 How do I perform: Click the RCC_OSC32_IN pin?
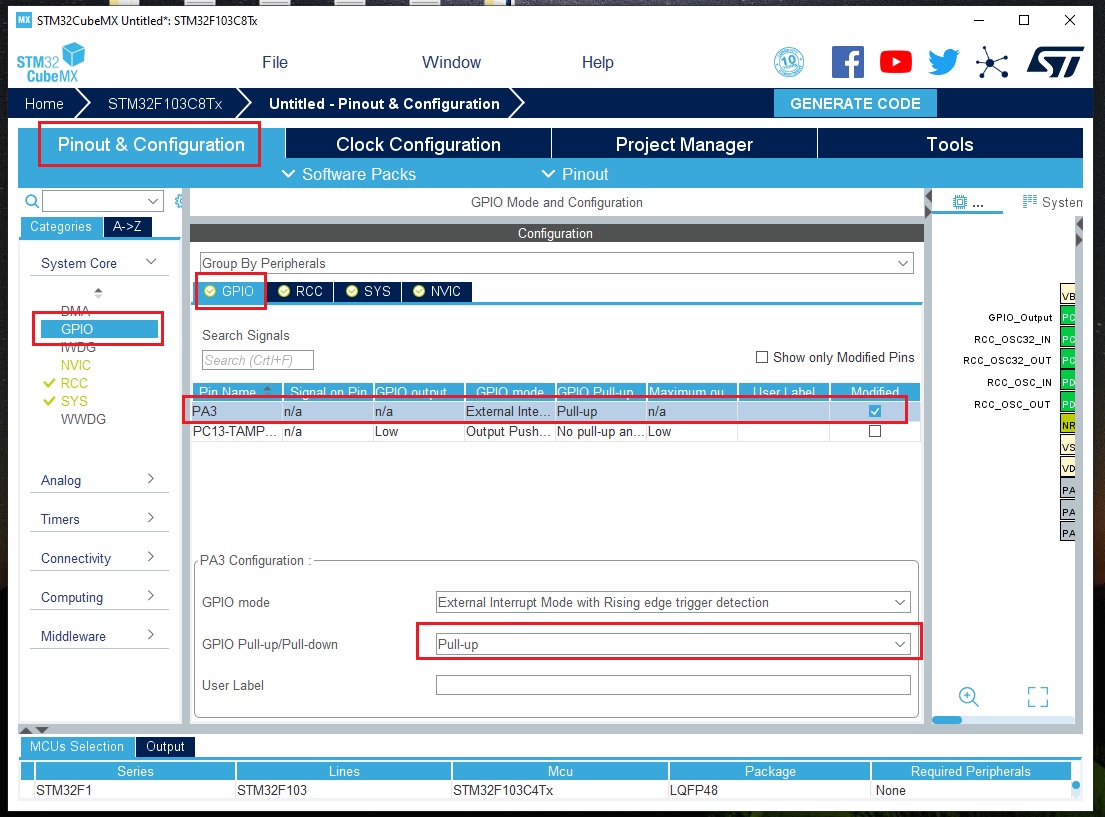pos(1068,339)
